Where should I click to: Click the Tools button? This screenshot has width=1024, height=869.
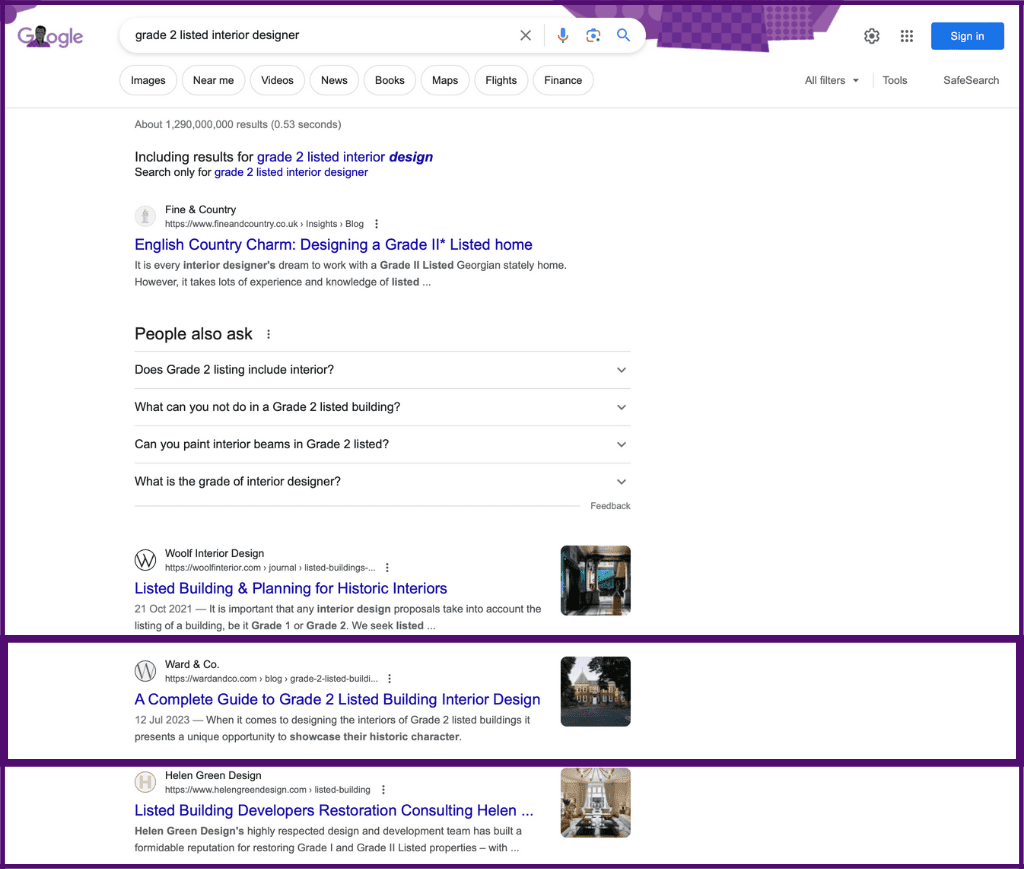pyautogui.click(x=895, y=80)
